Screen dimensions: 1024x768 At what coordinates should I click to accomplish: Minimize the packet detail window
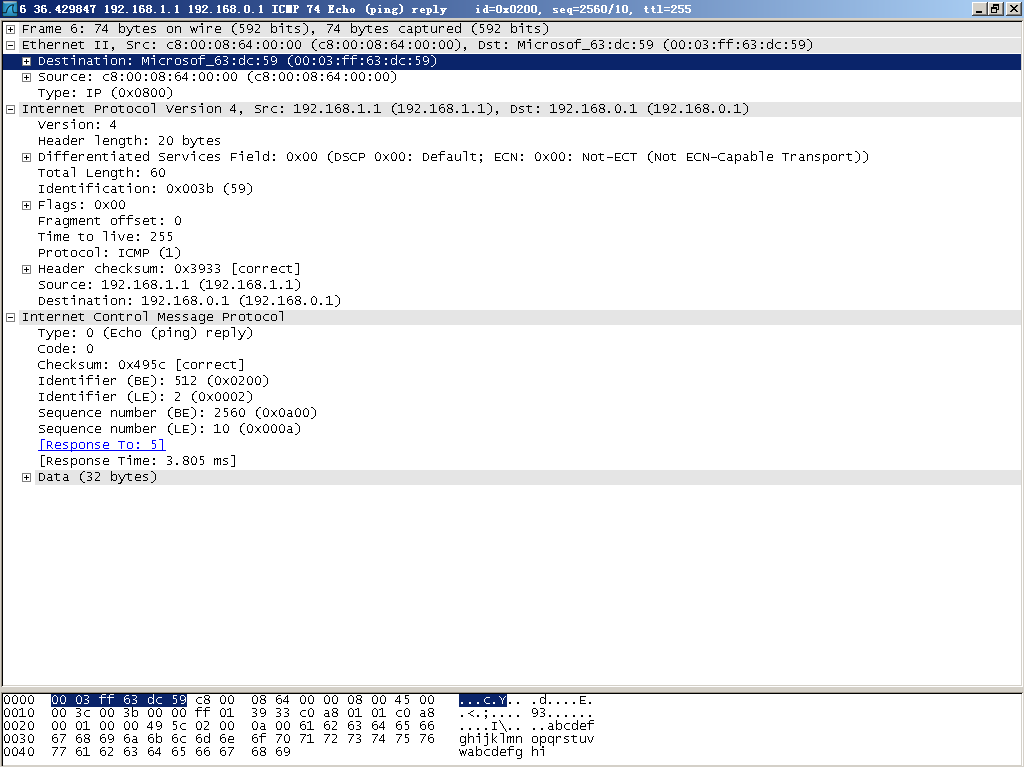979,8
